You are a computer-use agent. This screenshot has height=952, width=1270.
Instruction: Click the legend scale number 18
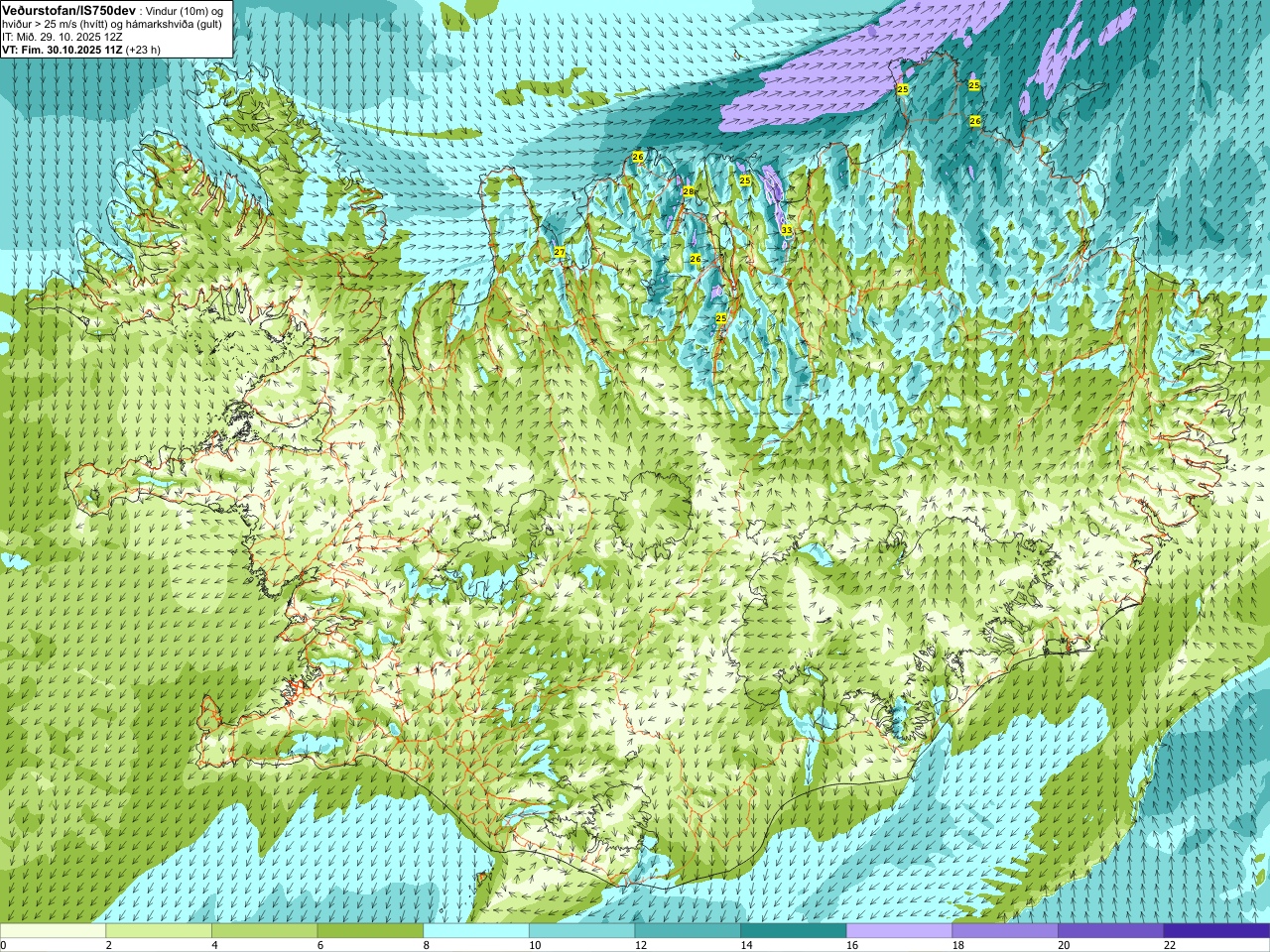(x=958, y=945)
